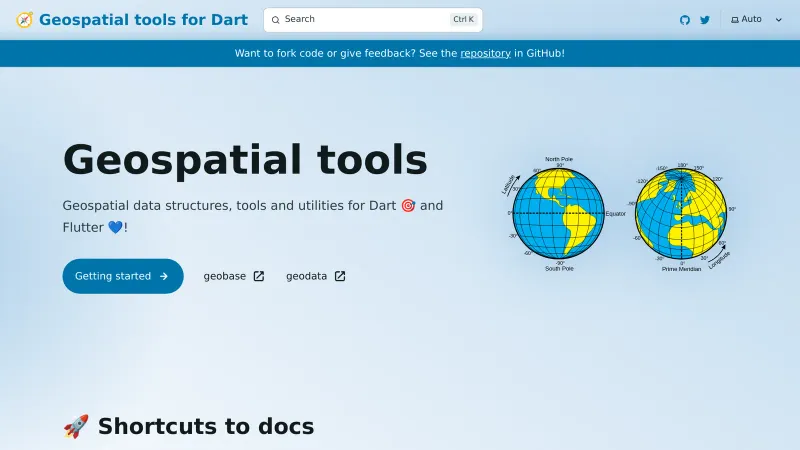800x450 pixels.
Task: Click the rocket emoji beside Shortcuts heading
Action: coord(76,427)
